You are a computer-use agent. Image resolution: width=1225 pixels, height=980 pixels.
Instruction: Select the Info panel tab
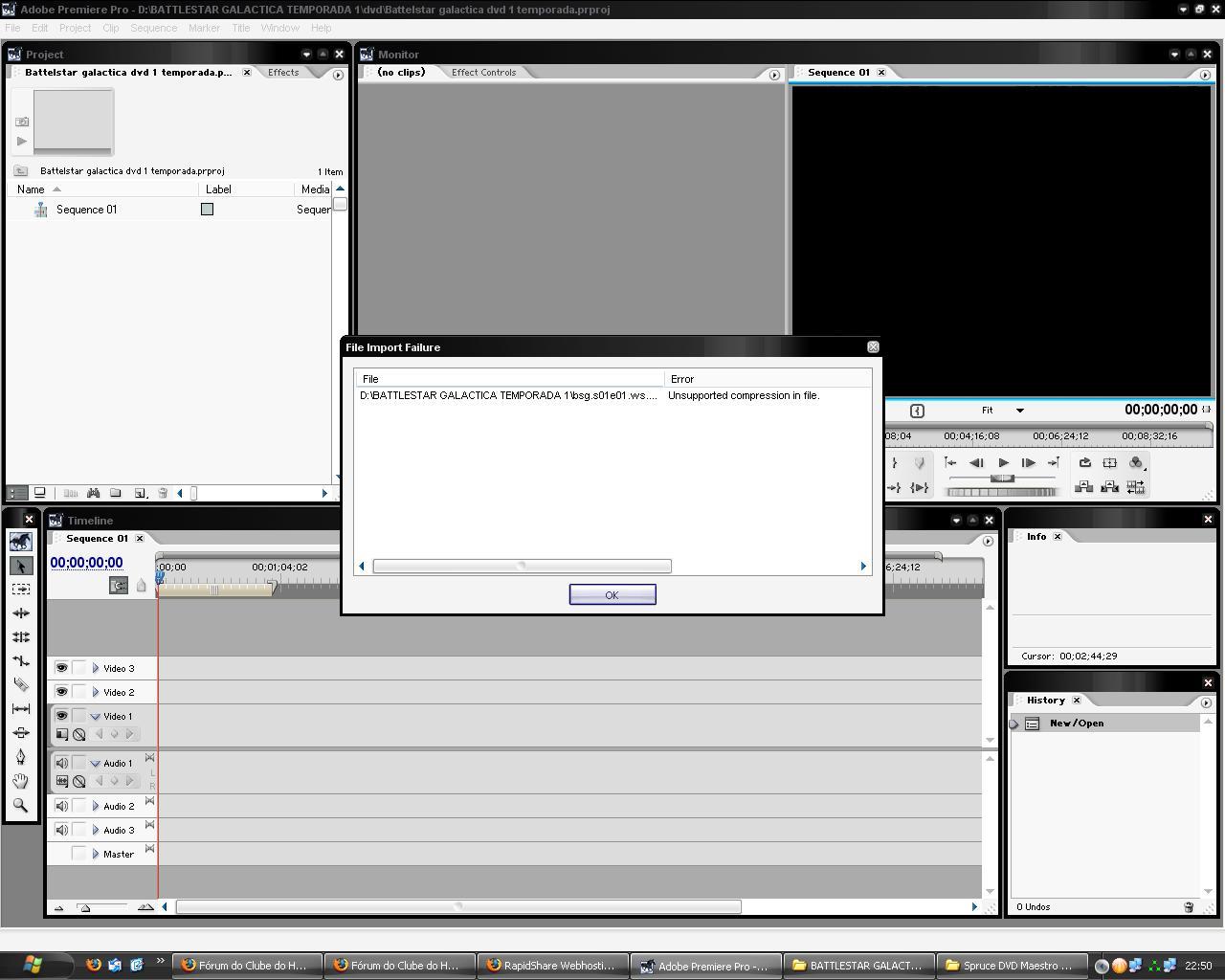[x=1036, y=536]
